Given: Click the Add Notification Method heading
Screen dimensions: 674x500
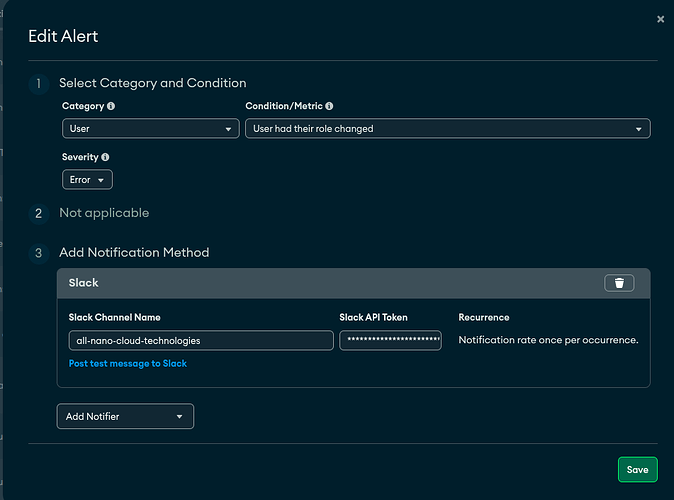Looking at the screenshot, I should 134,253.
